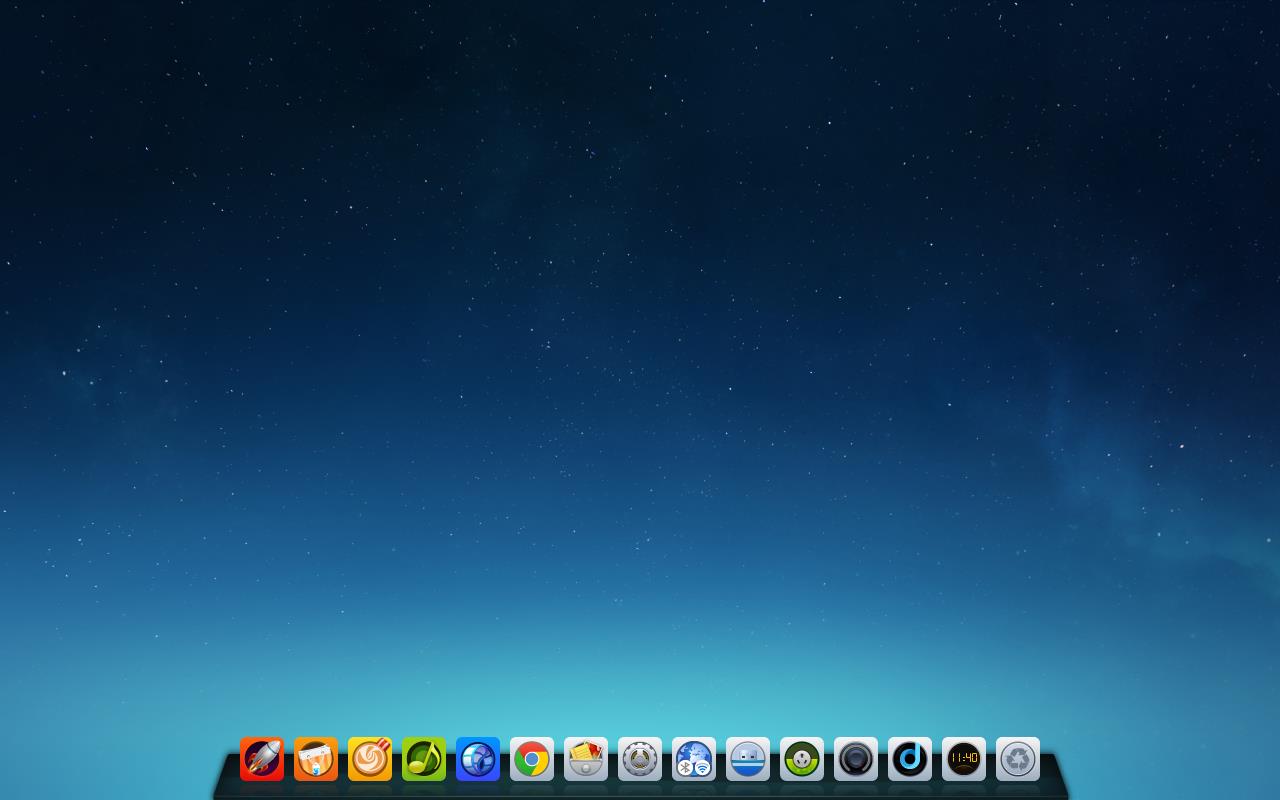1280x800 pixels.
Task: Open network Bluetooth and Wi-Fi applet
Action: 694,759
